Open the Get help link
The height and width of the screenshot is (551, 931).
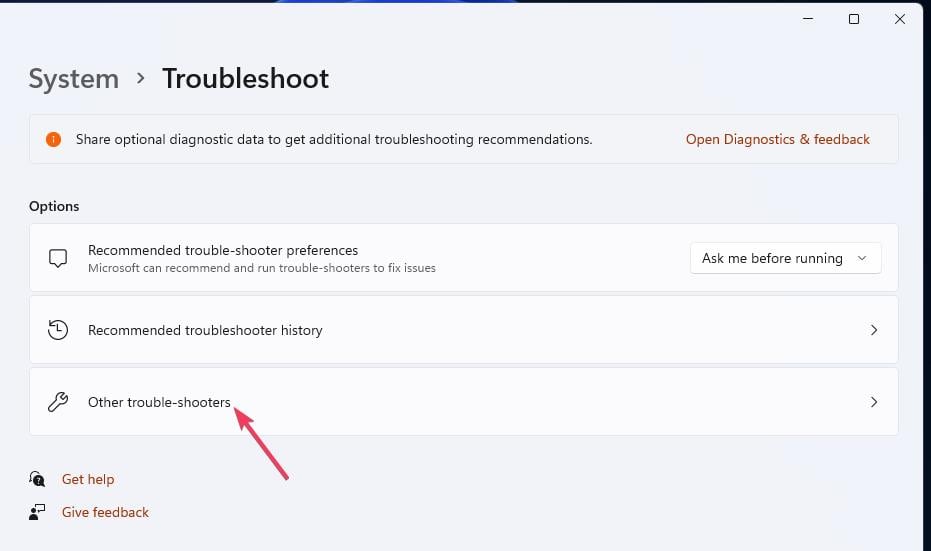(88, 479)
